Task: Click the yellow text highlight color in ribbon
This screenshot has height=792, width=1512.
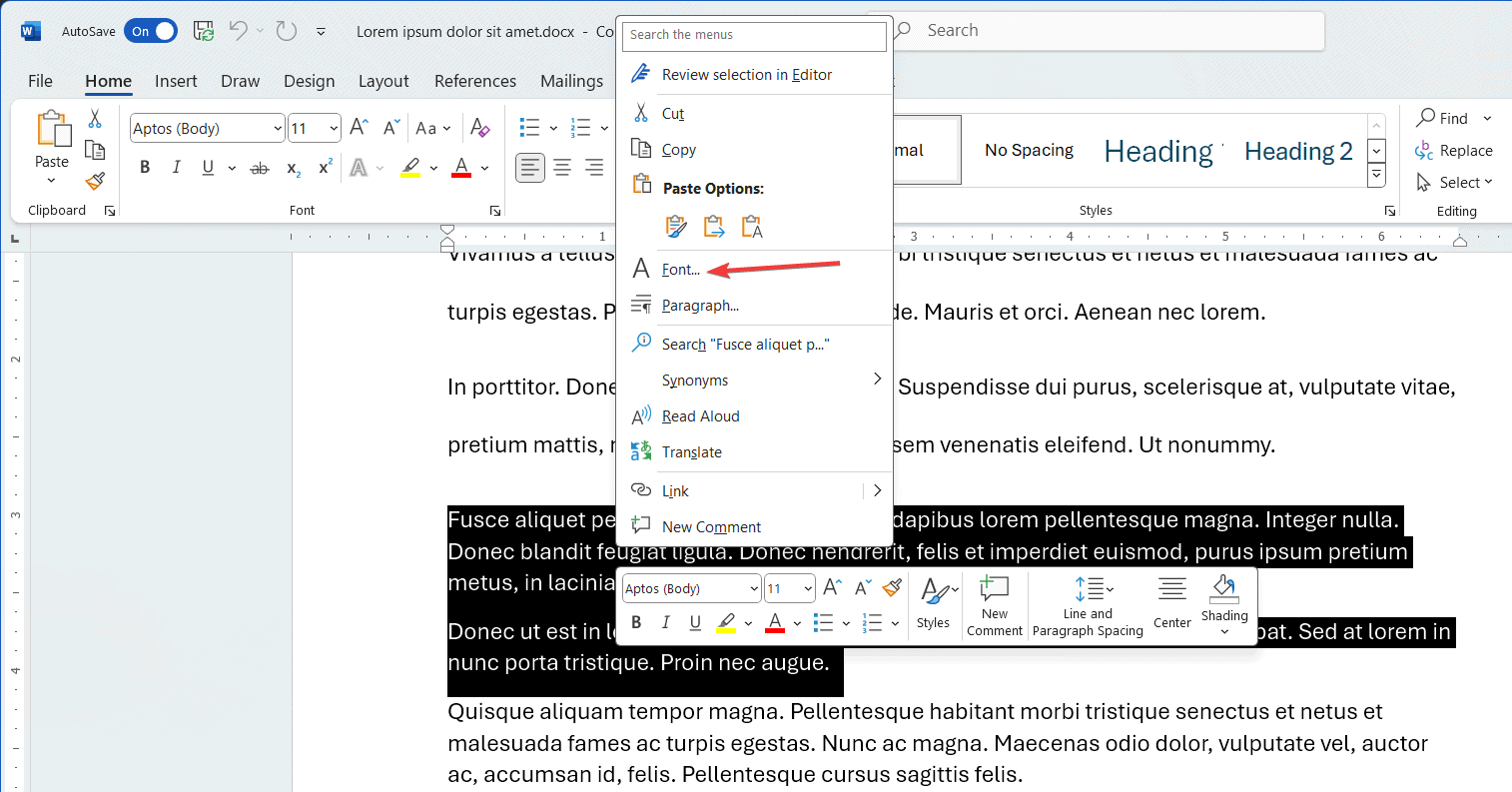Action: click(410, 168)
